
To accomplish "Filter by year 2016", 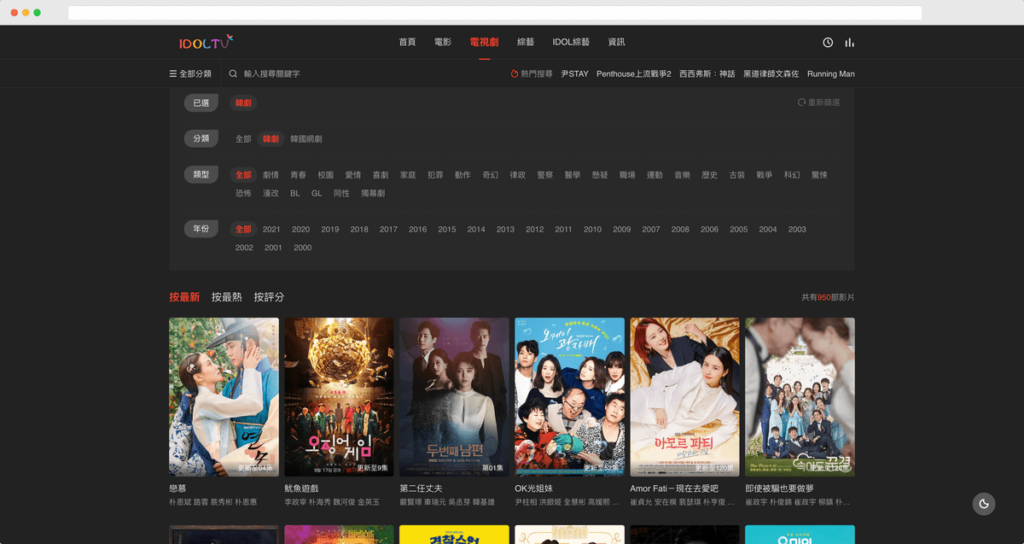I will pyautogui.click(x=418, y=229).
